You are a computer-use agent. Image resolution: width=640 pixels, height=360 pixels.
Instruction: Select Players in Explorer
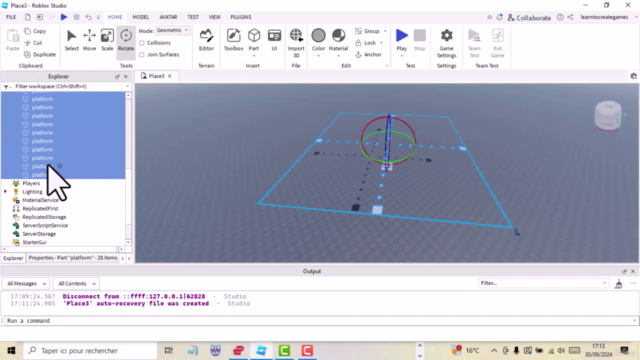[31, 183]
